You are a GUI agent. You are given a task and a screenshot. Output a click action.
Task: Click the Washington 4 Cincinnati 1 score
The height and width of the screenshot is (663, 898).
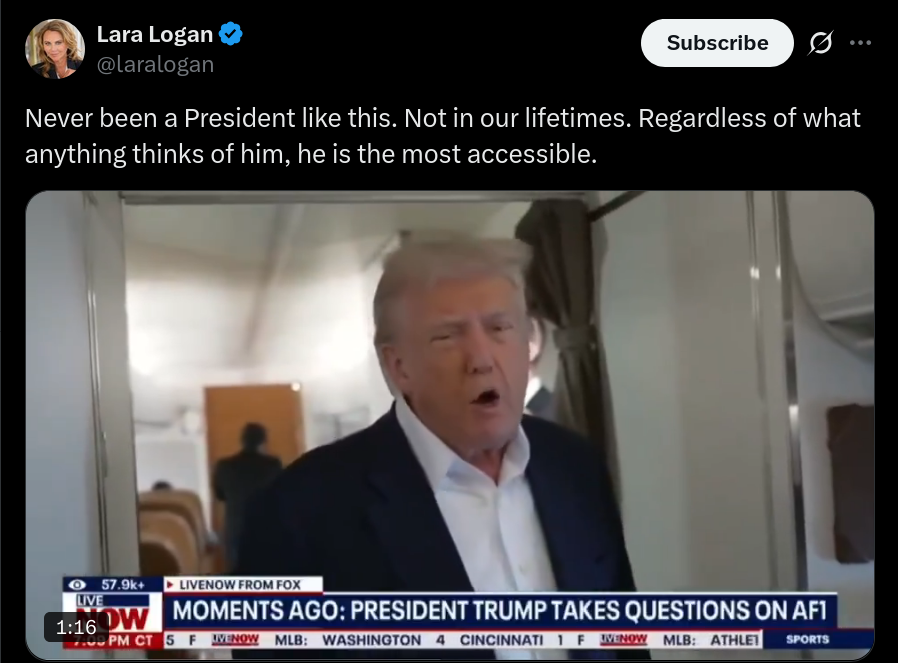coord(443,640)
